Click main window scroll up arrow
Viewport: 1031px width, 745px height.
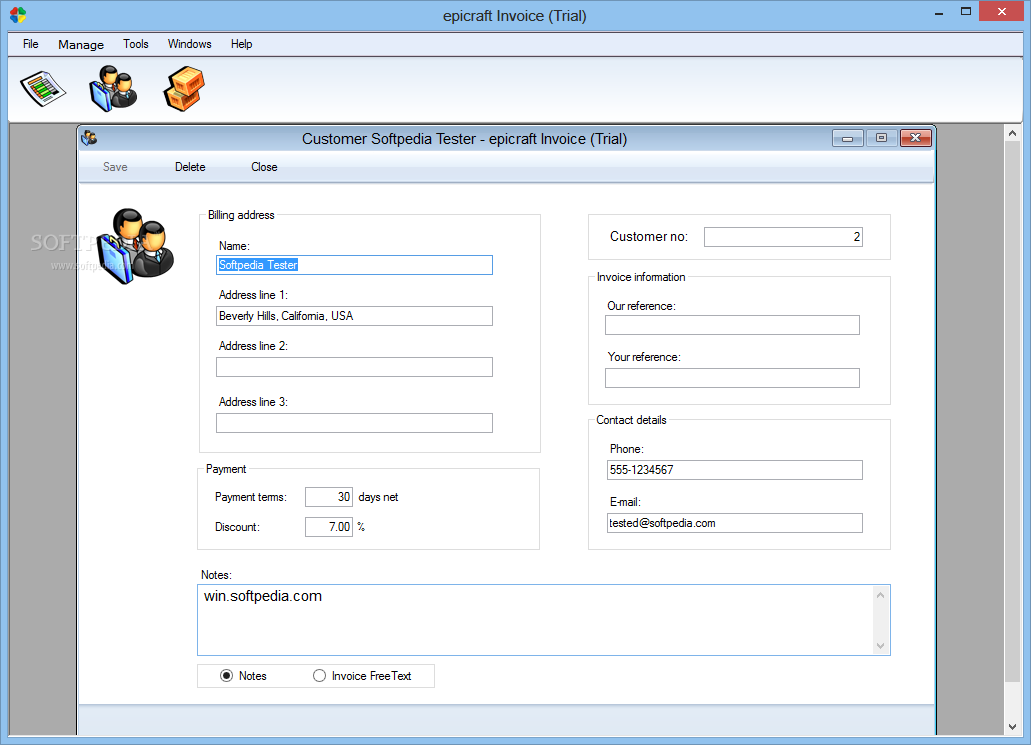(x=1012, y=133)
